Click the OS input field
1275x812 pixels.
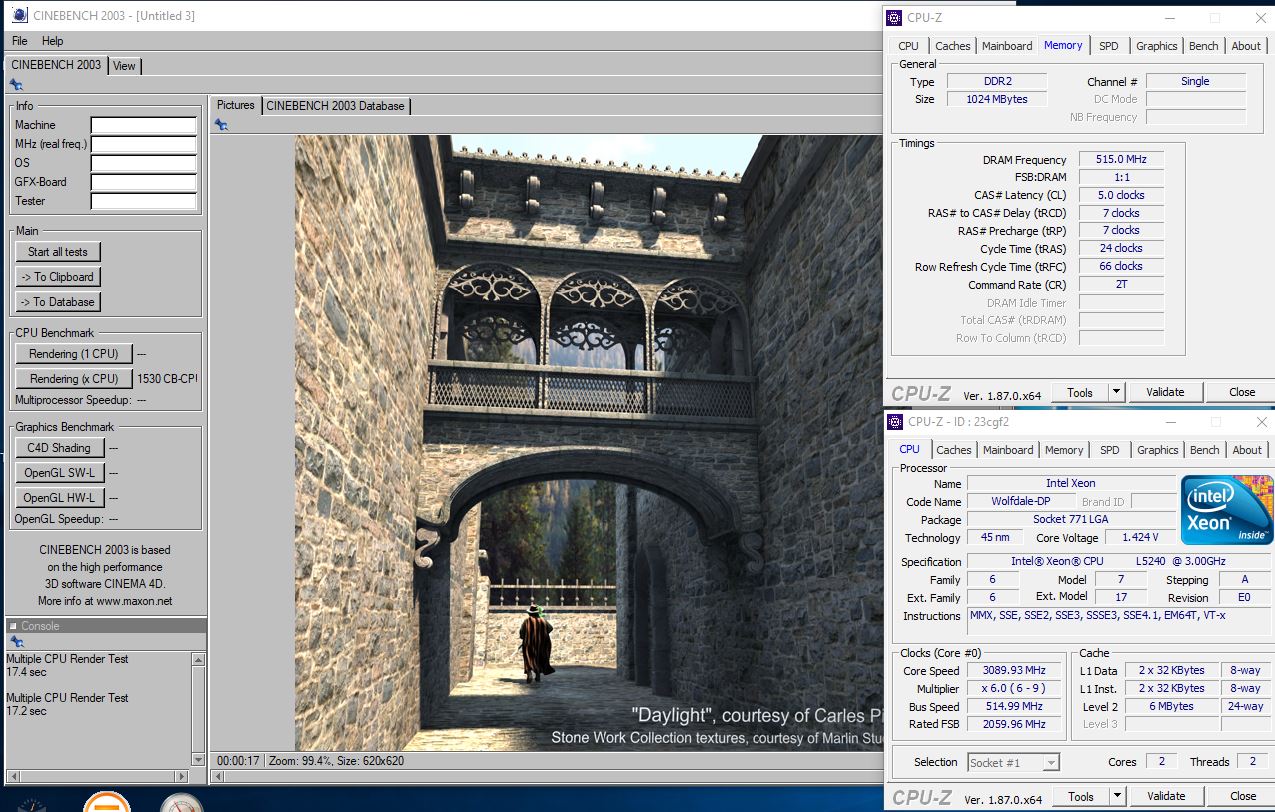click(x=144, y=163)
